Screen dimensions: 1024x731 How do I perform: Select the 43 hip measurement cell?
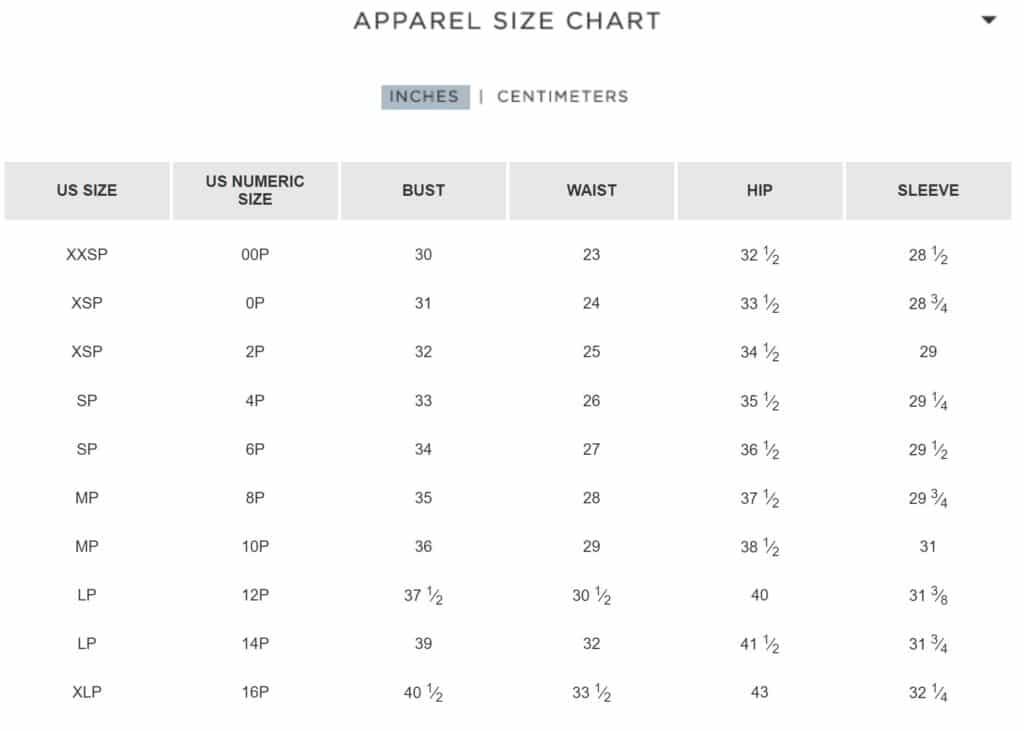click(759, 692)
